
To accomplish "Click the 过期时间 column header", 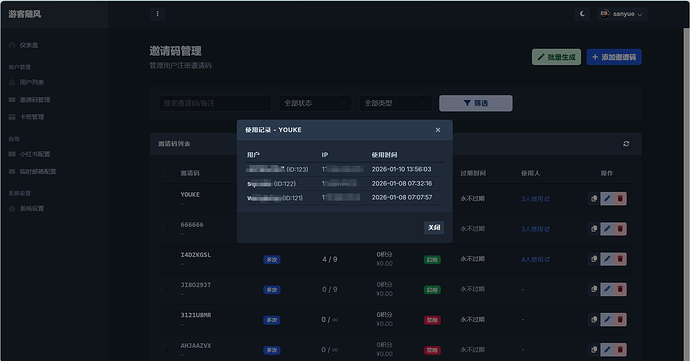I will pyautogui.click(x=473, y=173).
